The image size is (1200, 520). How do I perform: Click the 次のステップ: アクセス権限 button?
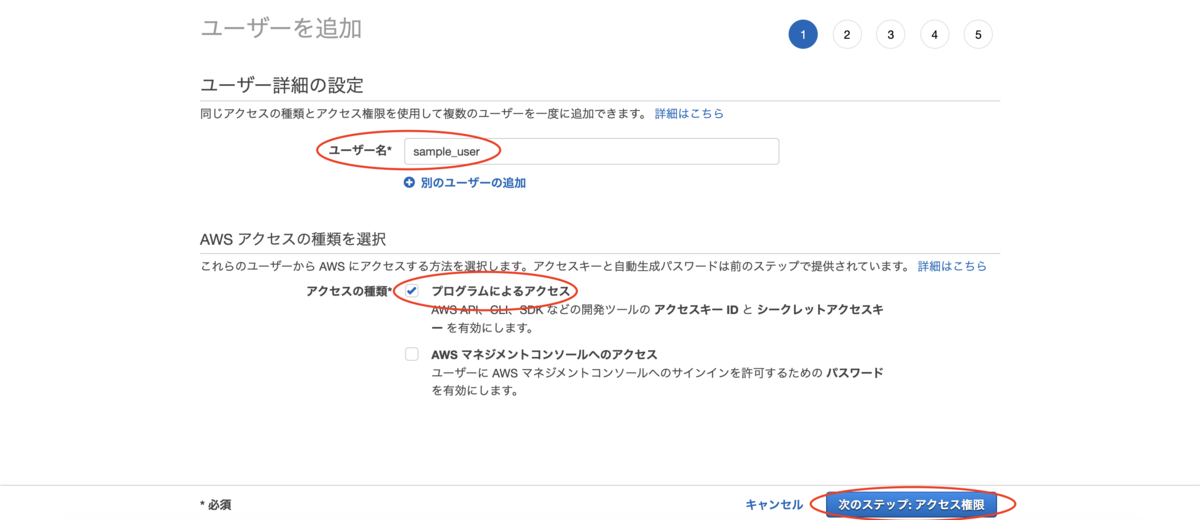911,505
